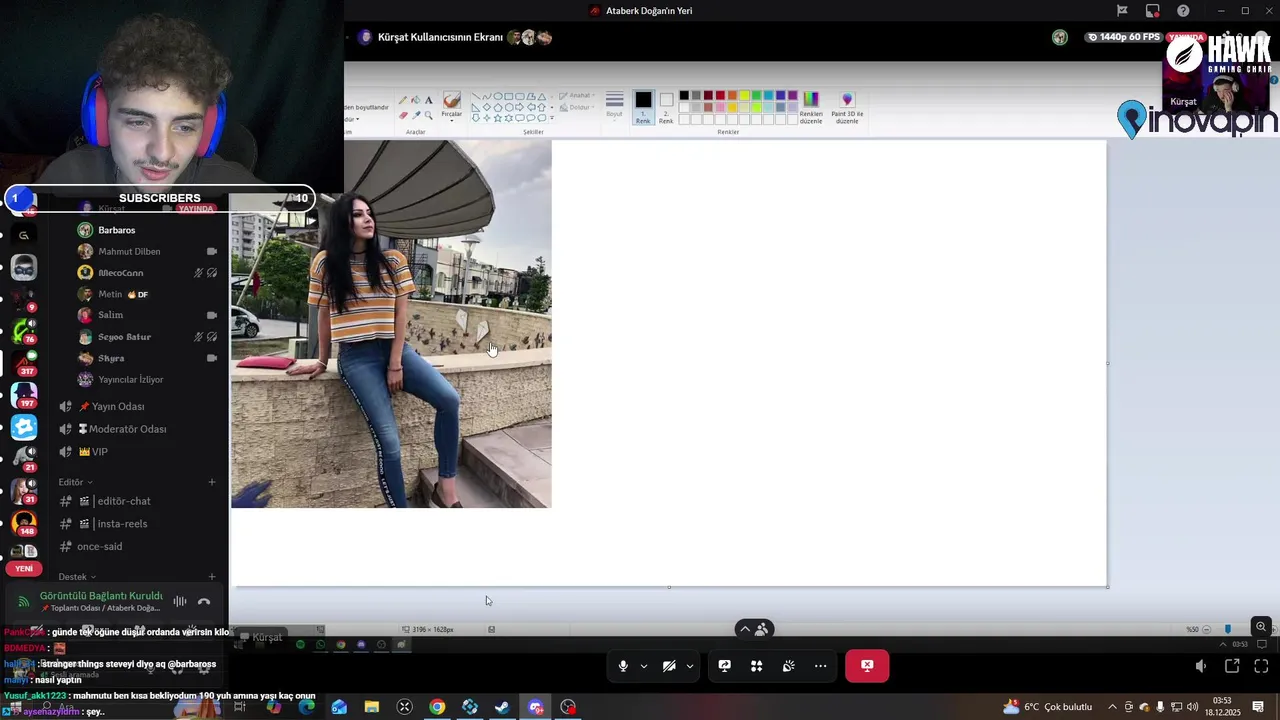Screen dimensions: 1280x720
Task: Open the help icon in title bar
Action: [1184, 11]
